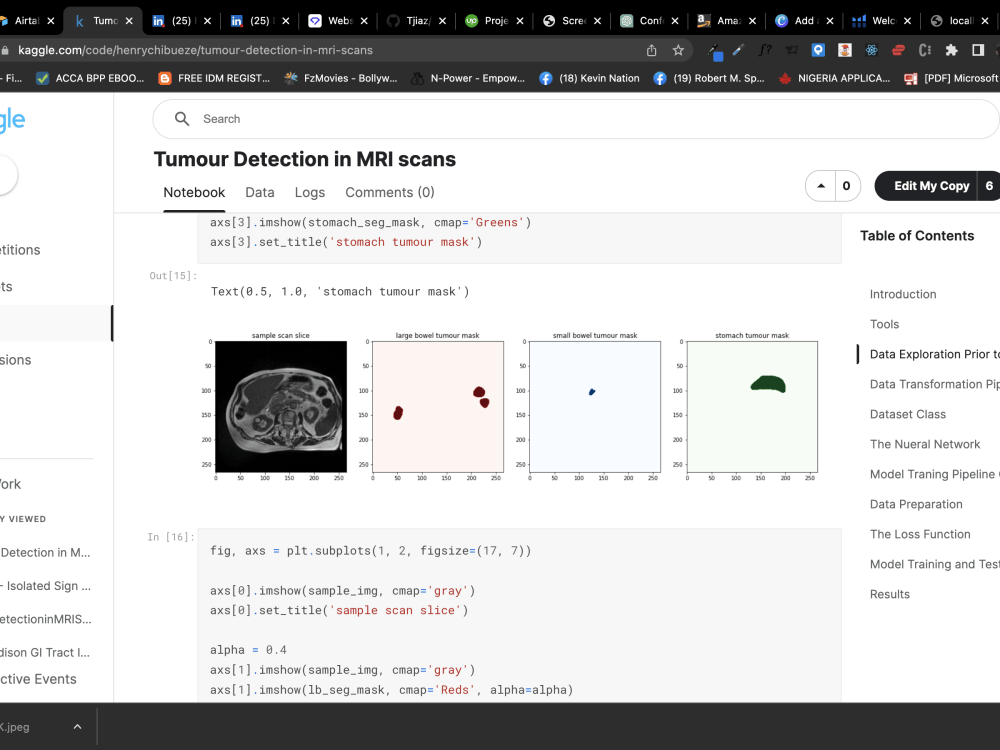Open the [PDF] Microsoft bookmark
This screenshot has width=1000, height=750.
coord(952,78)
